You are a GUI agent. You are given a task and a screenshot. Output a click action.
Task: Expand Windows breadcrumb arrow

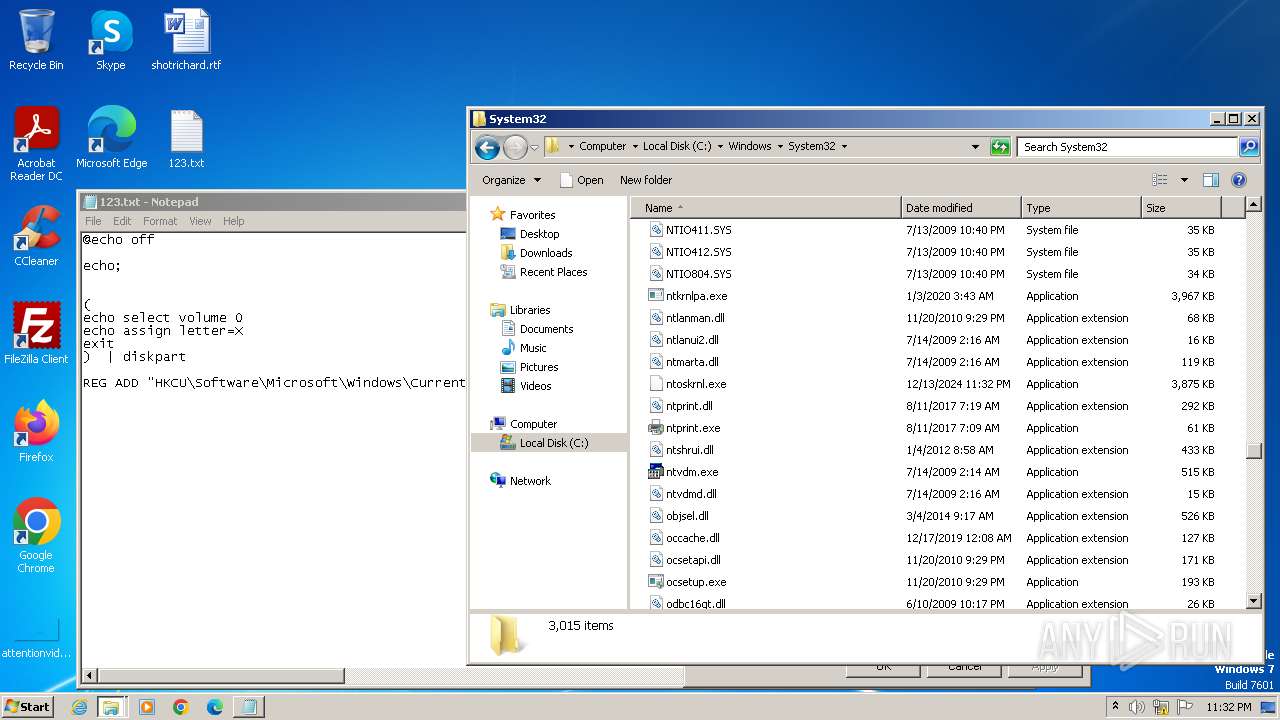coord(779,146)
